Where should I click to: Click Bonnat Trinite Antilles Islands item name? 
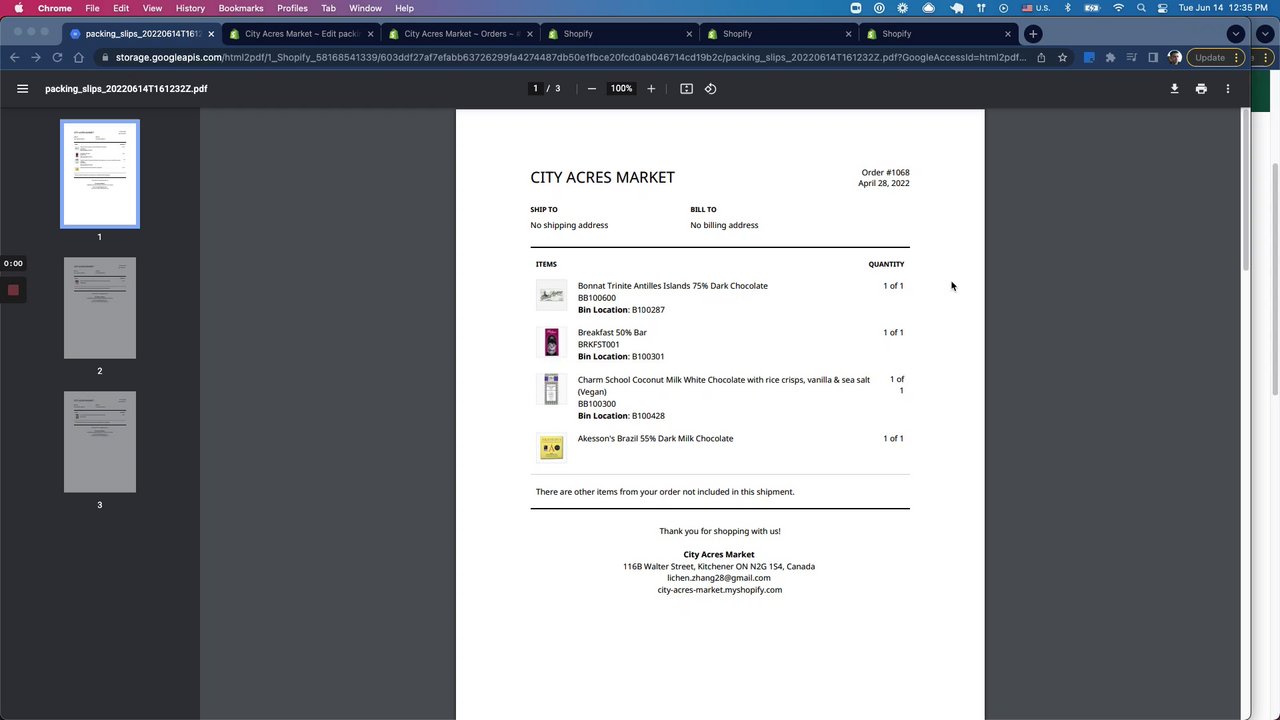(x=672, y=286)
